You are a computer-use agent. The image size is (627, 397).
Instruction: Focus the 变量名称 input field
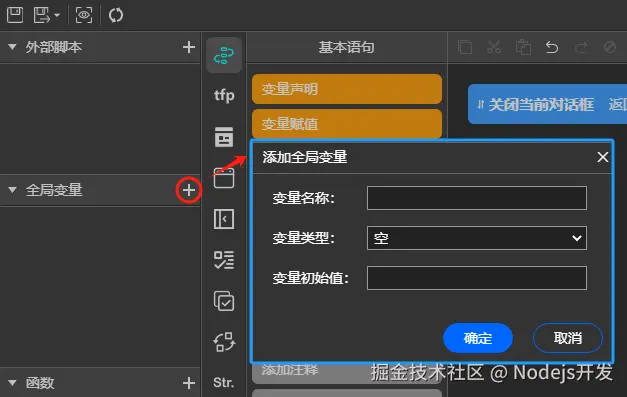click(477, 198)
